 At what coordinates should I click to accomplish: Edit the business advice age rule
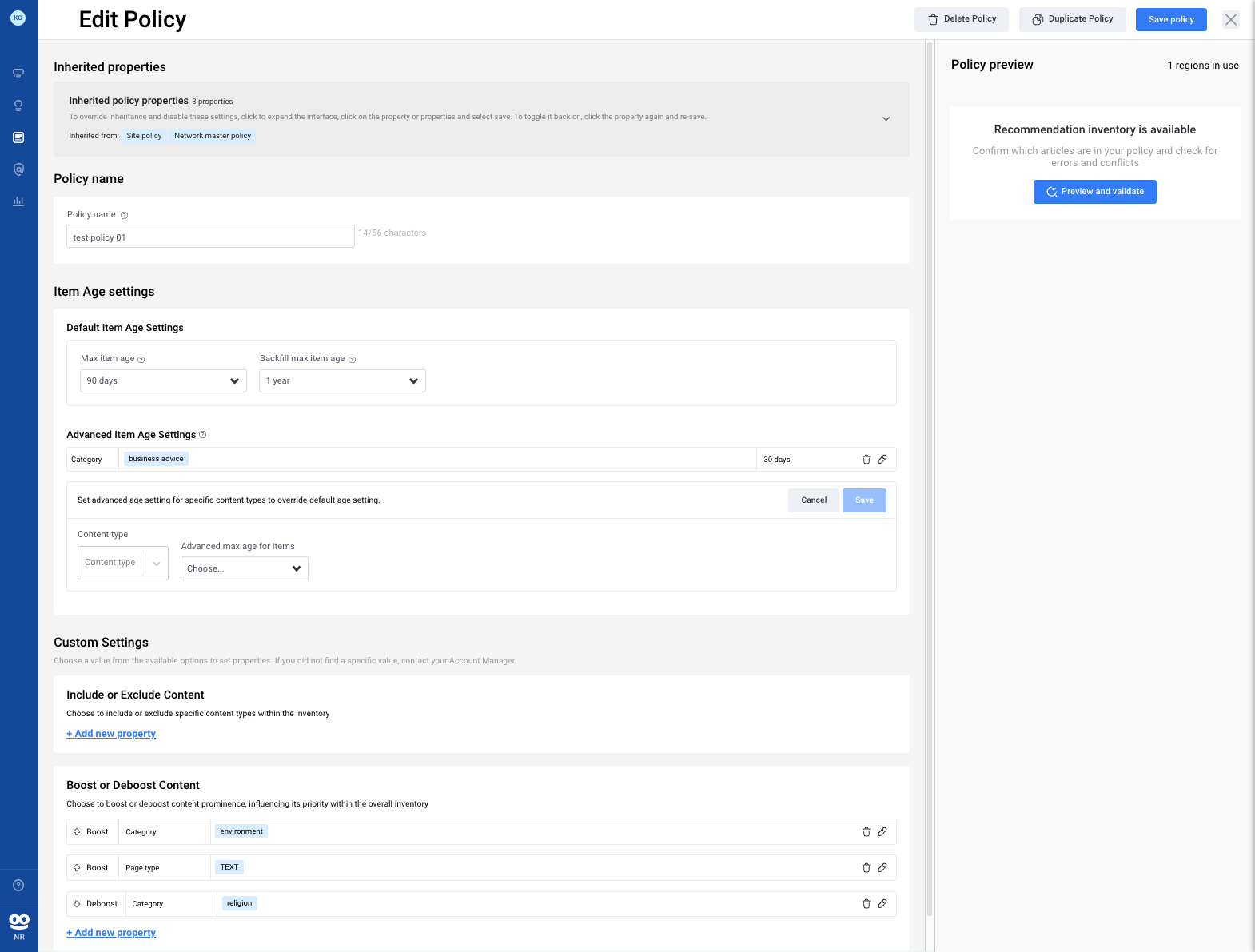coord(882,460)
